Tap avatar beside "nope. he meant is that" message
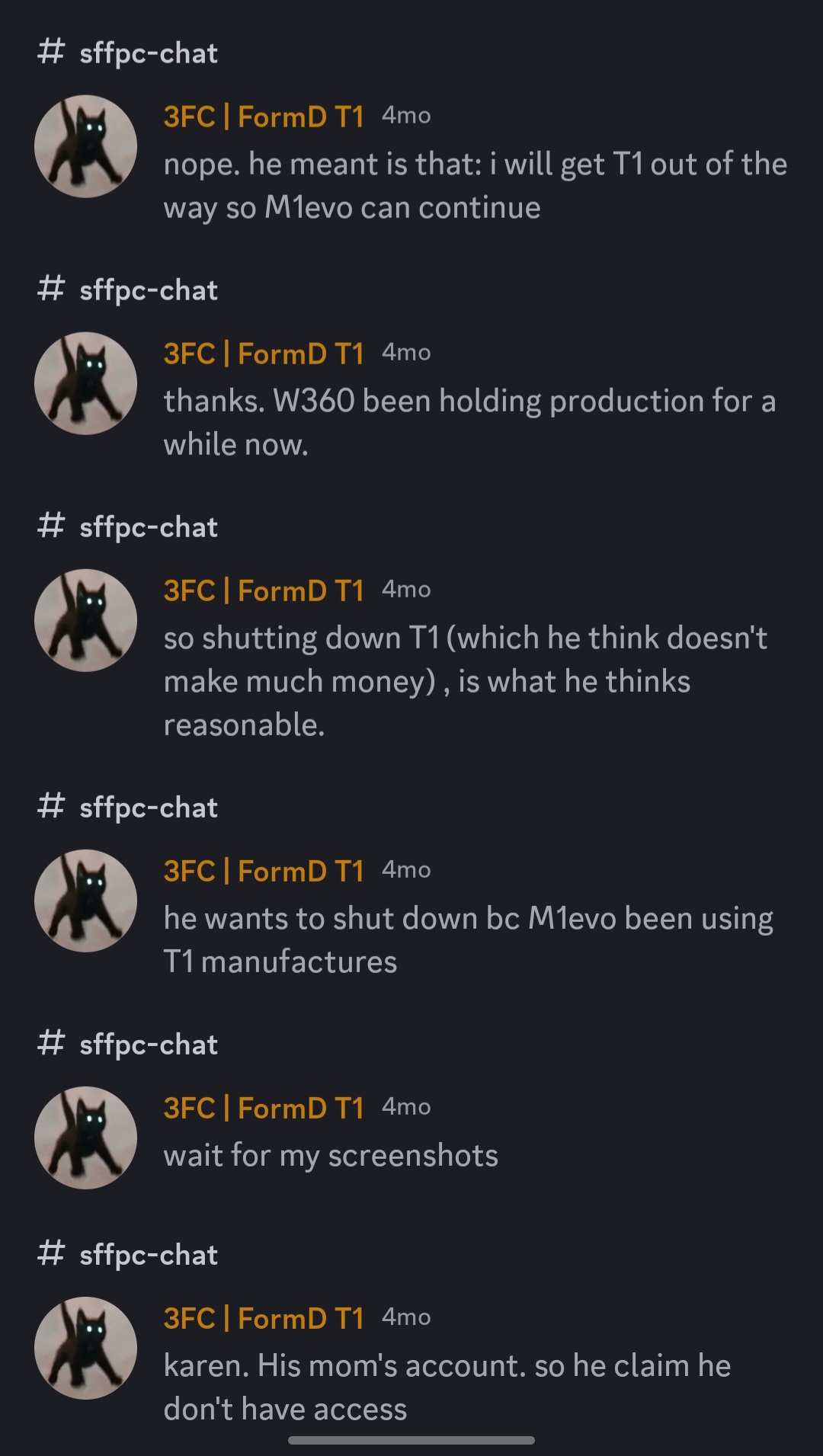Image resolution: width=823 pixels, height=1456 pixels. pos(85,146)
